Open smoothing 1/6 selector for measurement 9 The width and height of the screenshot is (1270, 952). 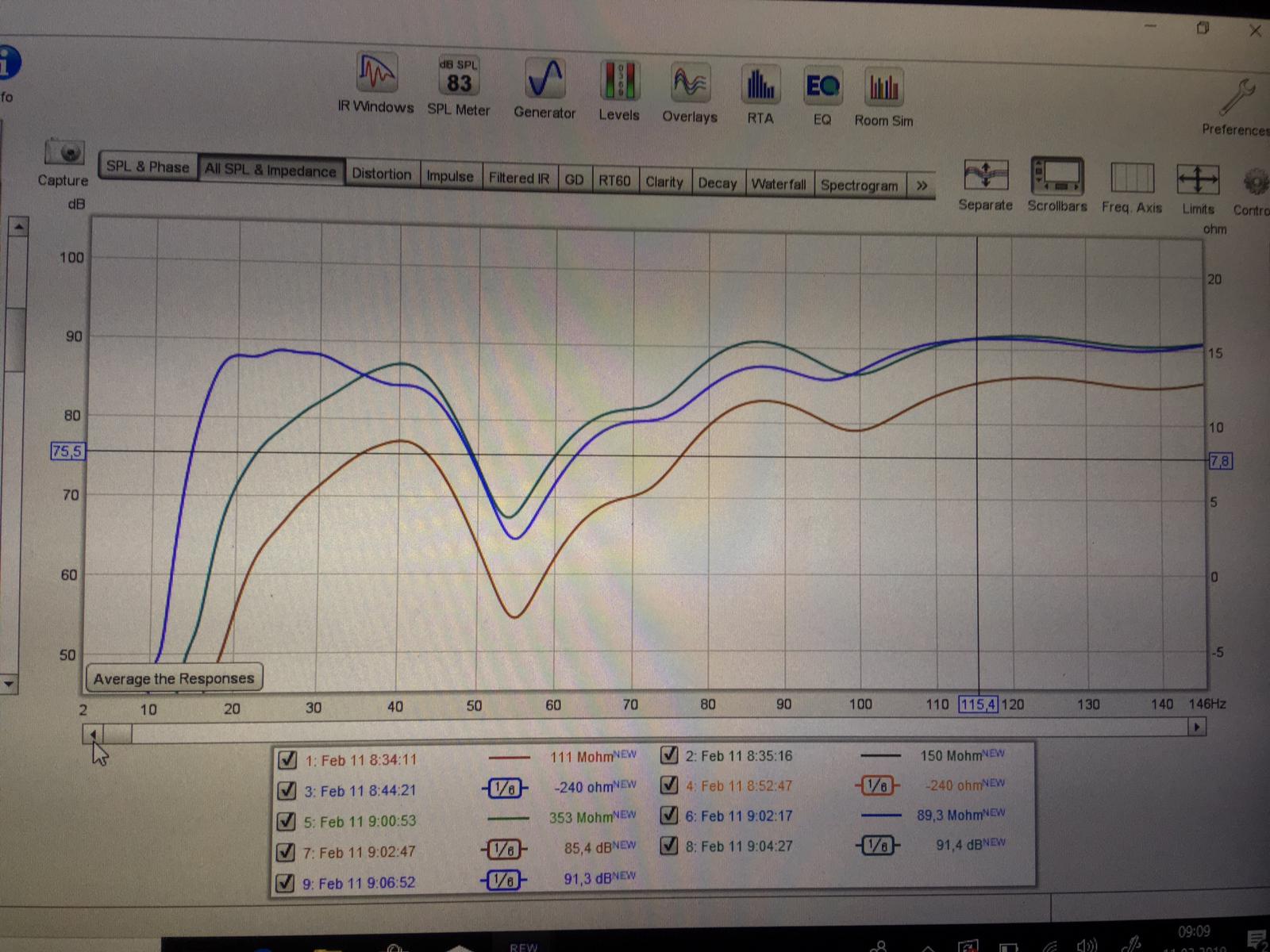tap(504, 880)
